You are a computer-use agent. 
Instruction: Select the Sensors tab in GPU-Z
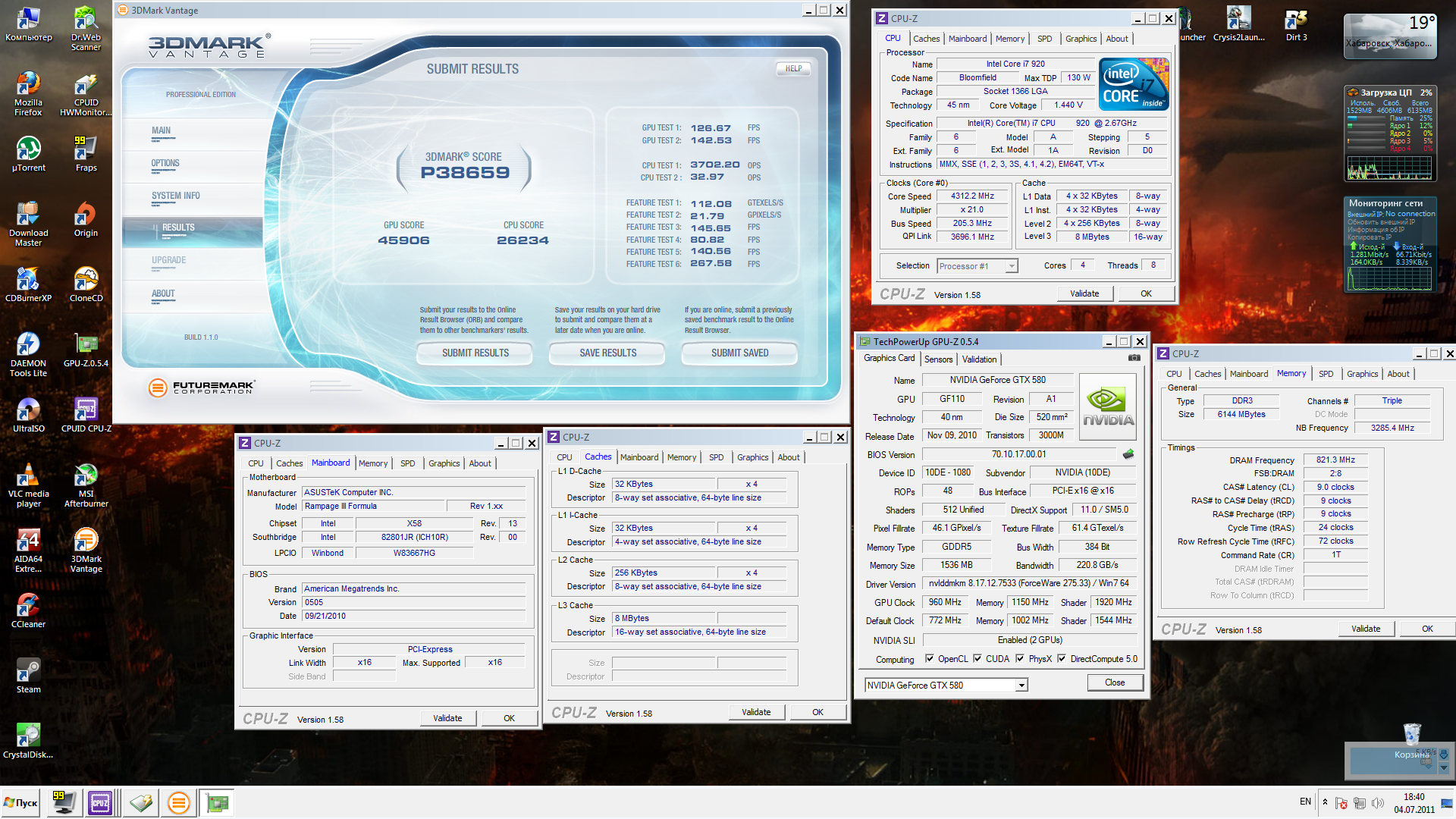pyautogui.click(x=938, y=359)
